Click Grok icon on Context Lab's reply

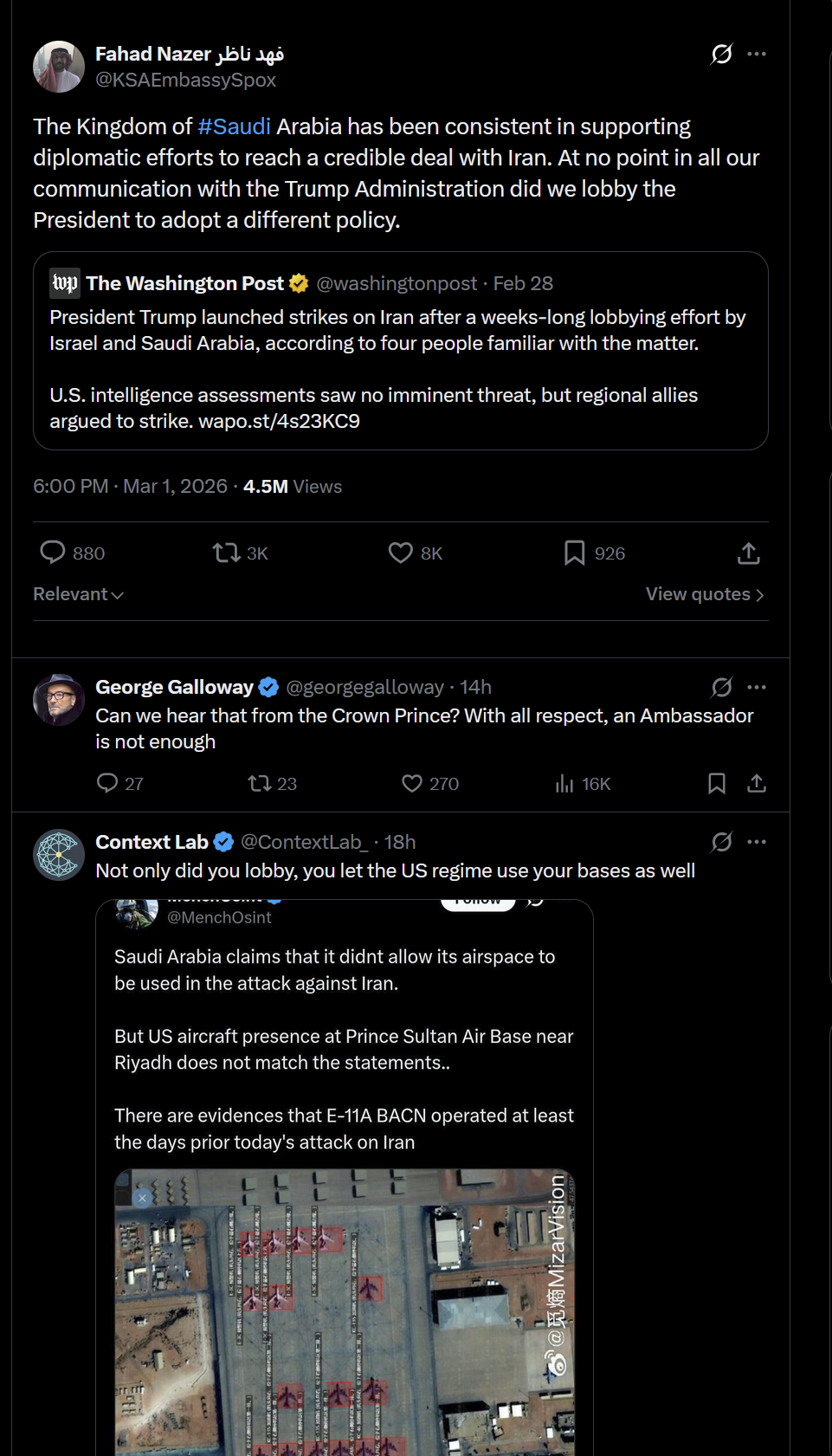point(721,842)
